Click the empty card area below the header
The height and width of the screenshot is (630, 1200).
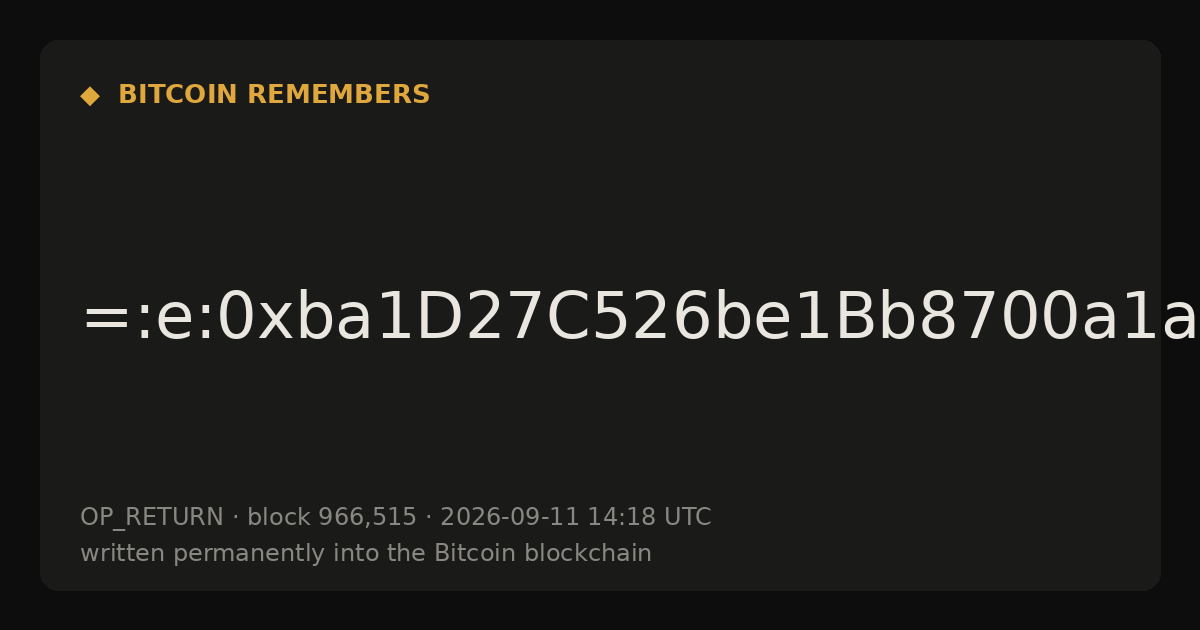tap(600, 200)
